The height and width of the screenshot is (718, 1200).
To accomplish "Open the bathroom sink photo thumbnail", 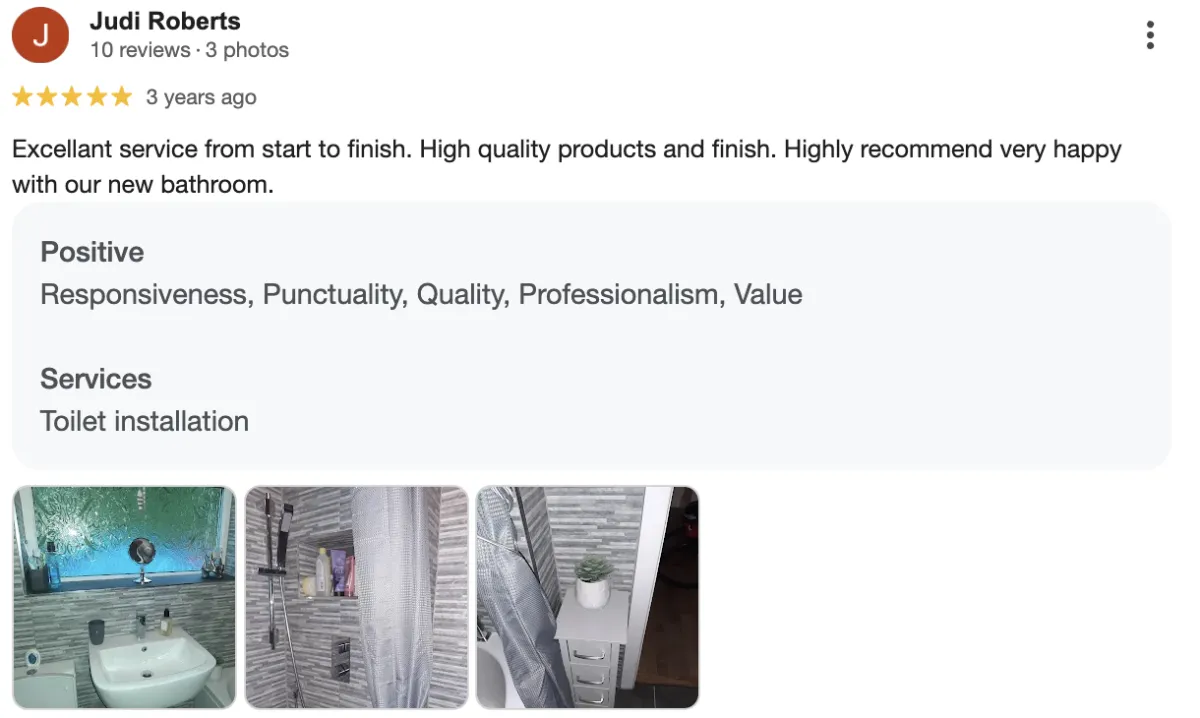I will point(124,597).
